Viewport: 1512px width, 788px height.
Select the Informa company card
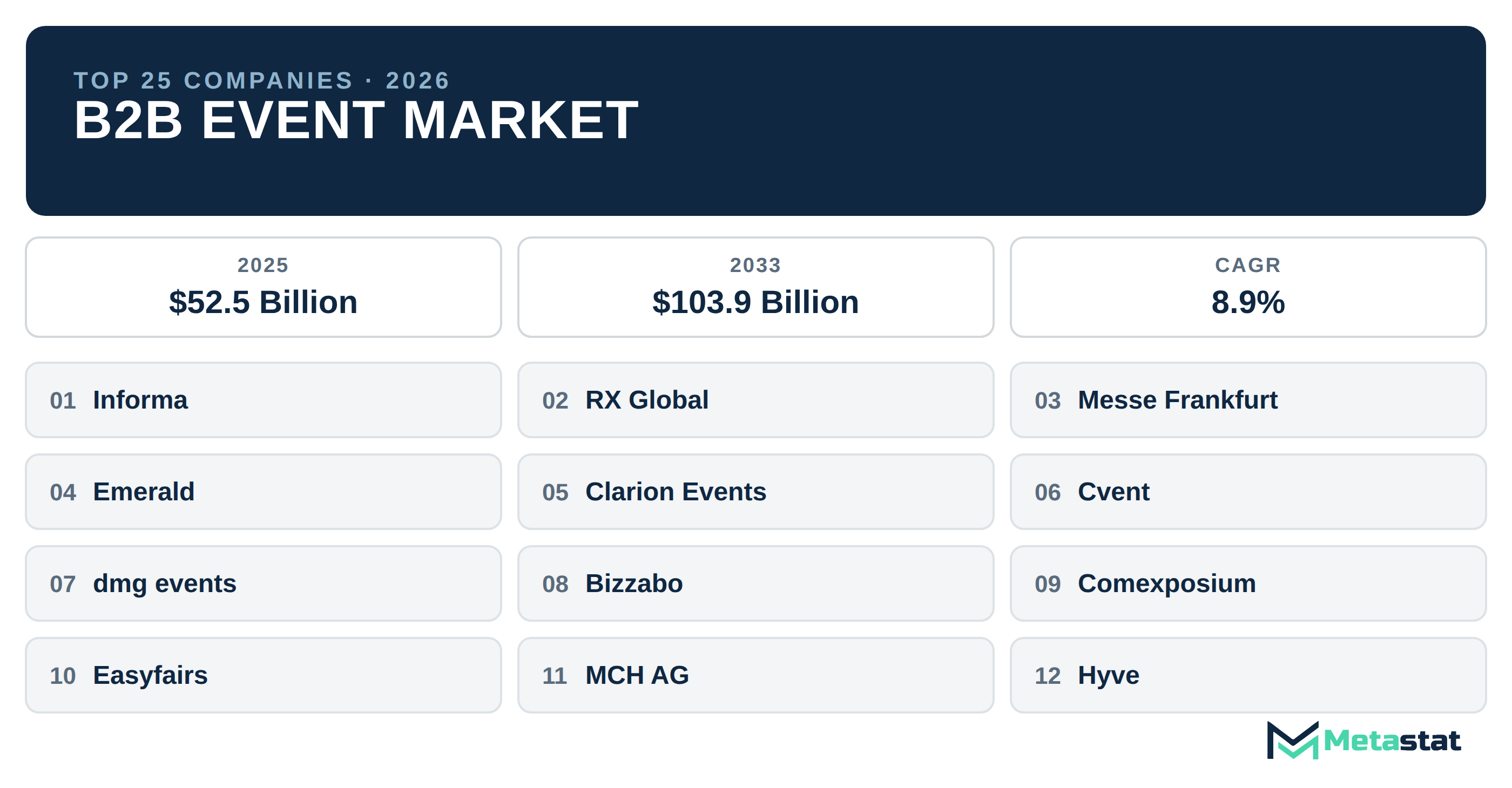coord(263,399)
